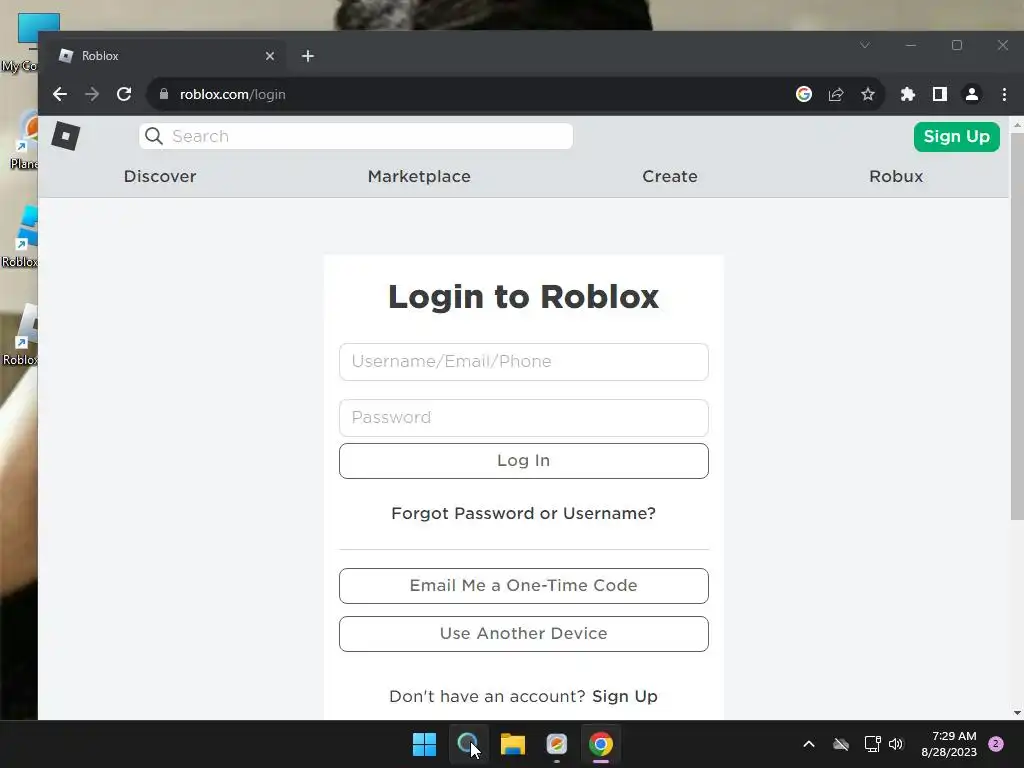Click the Username/Email/Phone field
1024x768 pixels.
point(524,362)
